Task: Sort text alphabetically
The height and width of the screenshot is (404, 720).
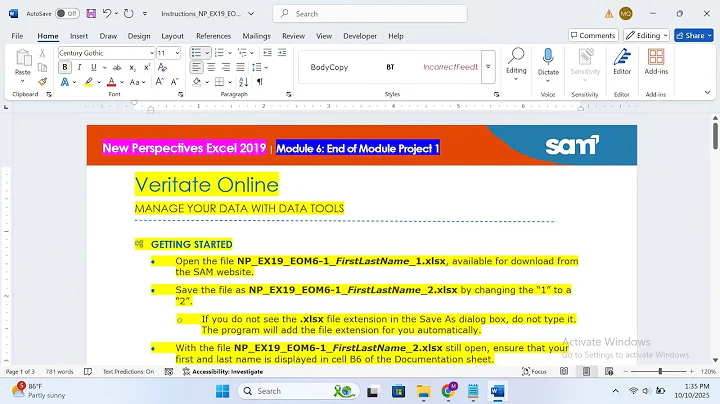Action: tap(243, 82)
